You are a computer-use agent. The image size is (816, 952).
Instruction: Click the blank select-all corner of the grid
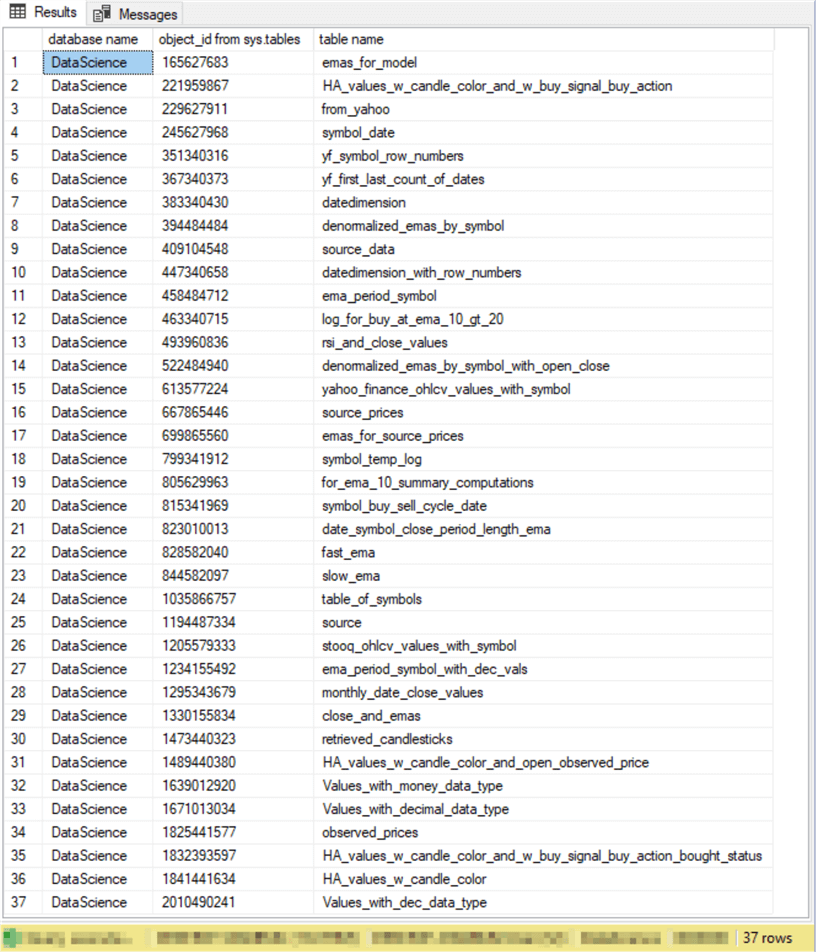click(22, 39)
